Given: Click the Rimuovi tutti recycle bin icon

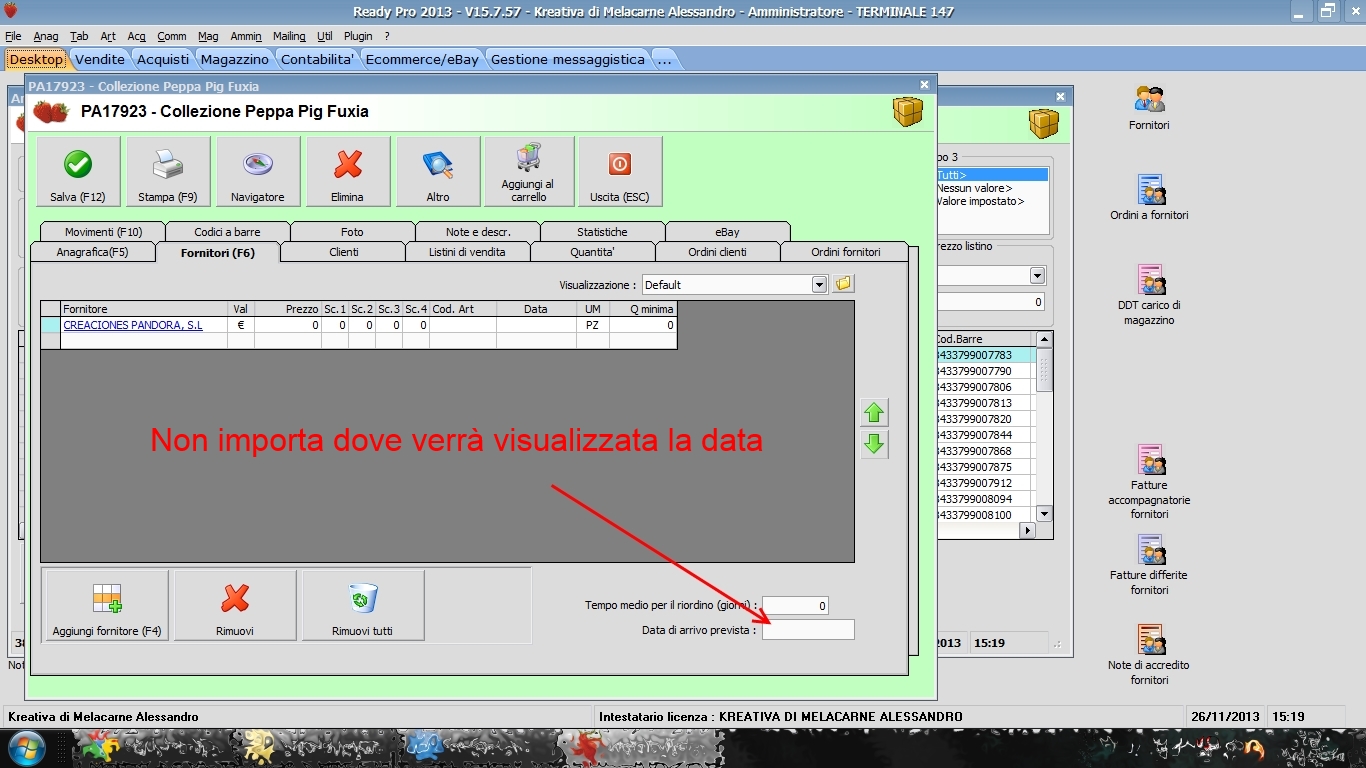Looking at the screenshot, I should pyautogui.click(x=362, y=598).
